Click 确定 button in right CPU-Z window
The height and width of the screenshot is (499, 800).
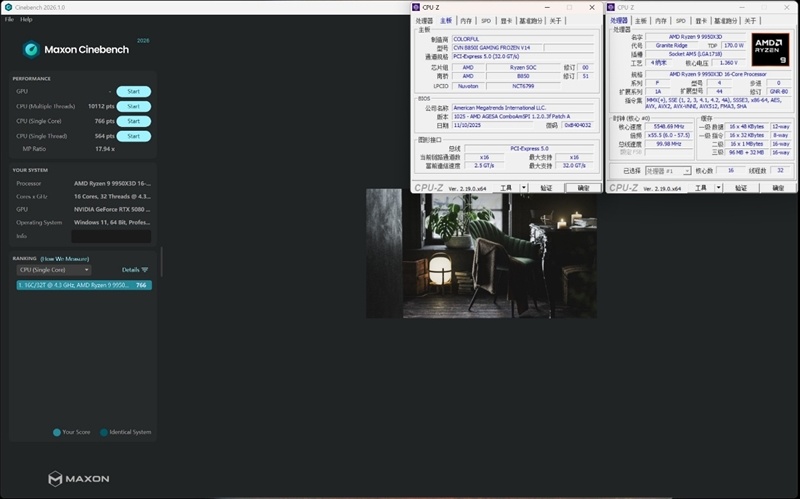point(778,188)
